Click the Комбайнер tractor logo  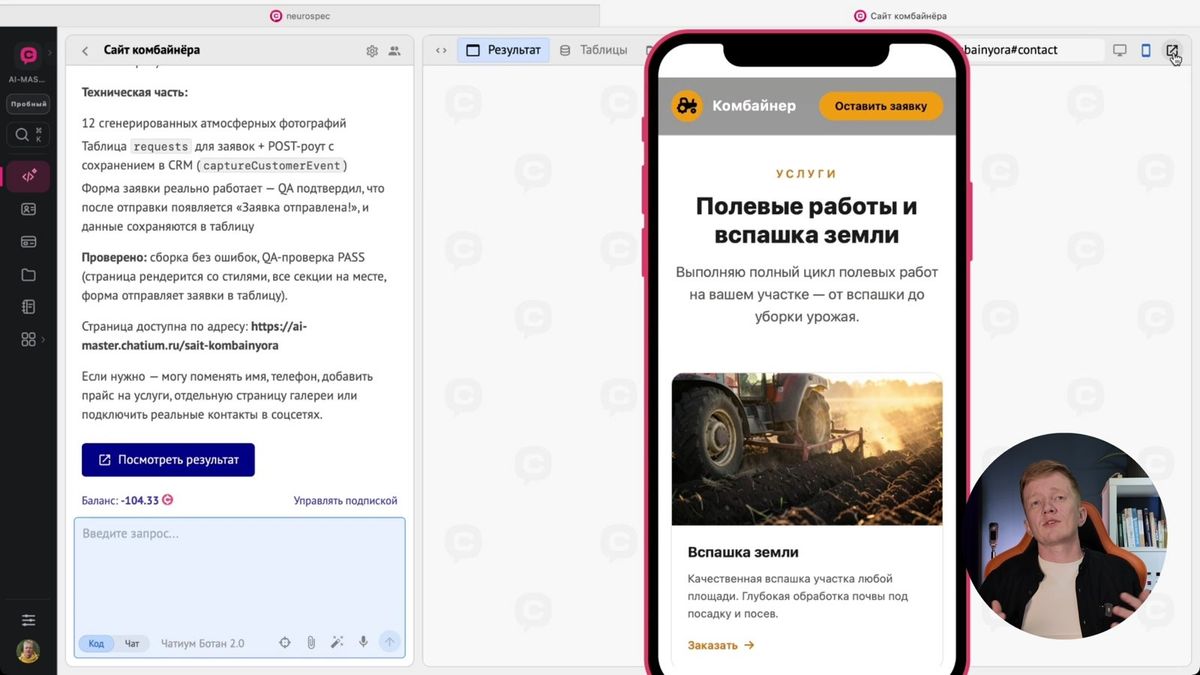[686, 106]
